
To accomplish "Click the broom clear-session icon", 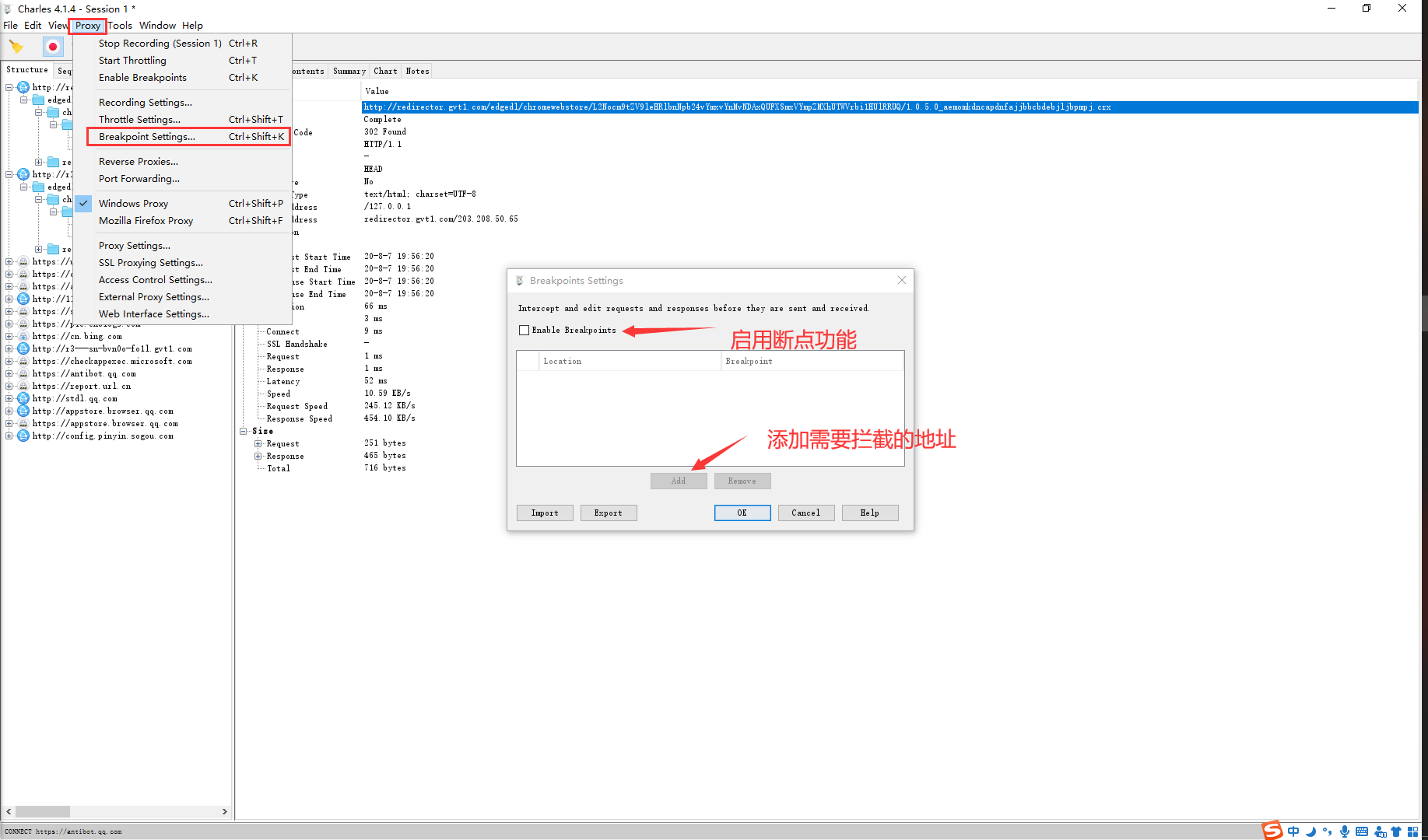I will point(16,47).
